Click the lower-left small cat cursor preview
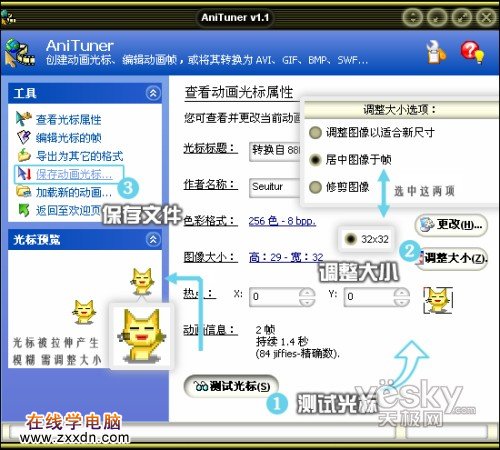Screen dimensions: 500x450 (x=84, y=312)
